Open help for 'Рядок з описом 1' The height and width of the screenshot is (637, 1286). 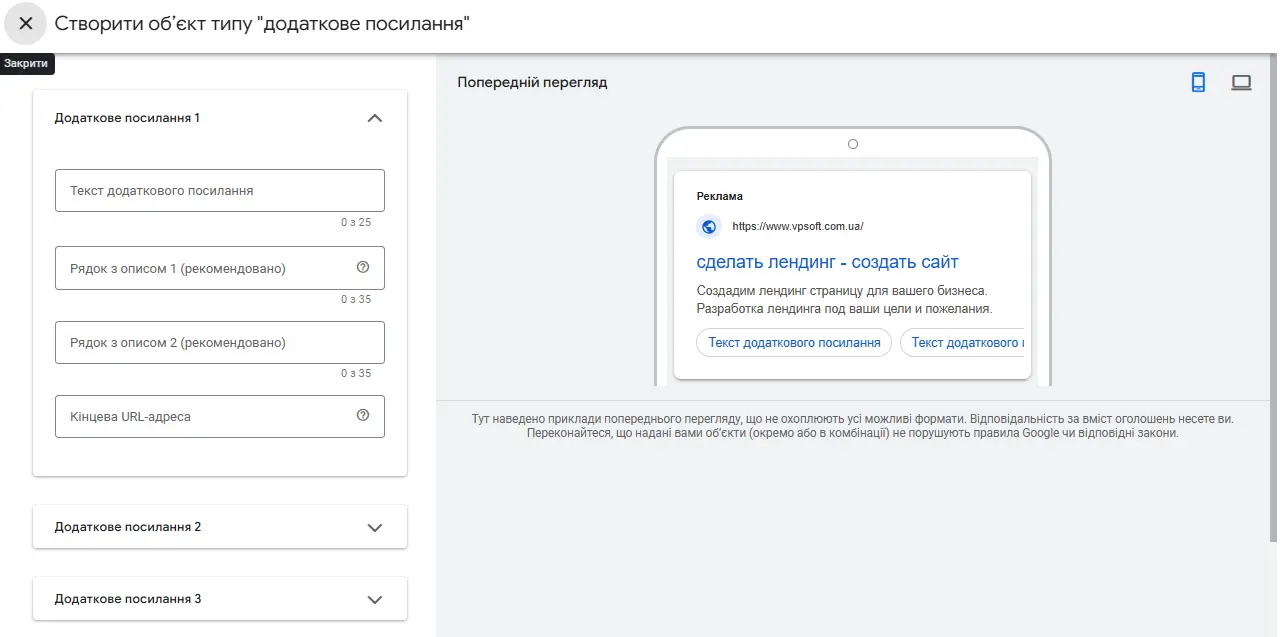pyautogui.click(x=363, y=267)
